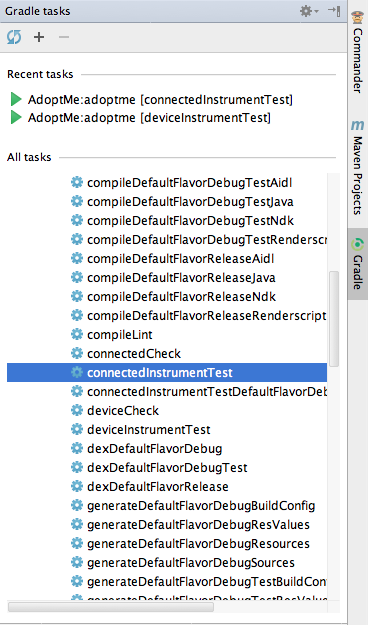Select the connectedInstrumentTest task
Viewport: 368px width, 625px height.
(x=167, y=372)
